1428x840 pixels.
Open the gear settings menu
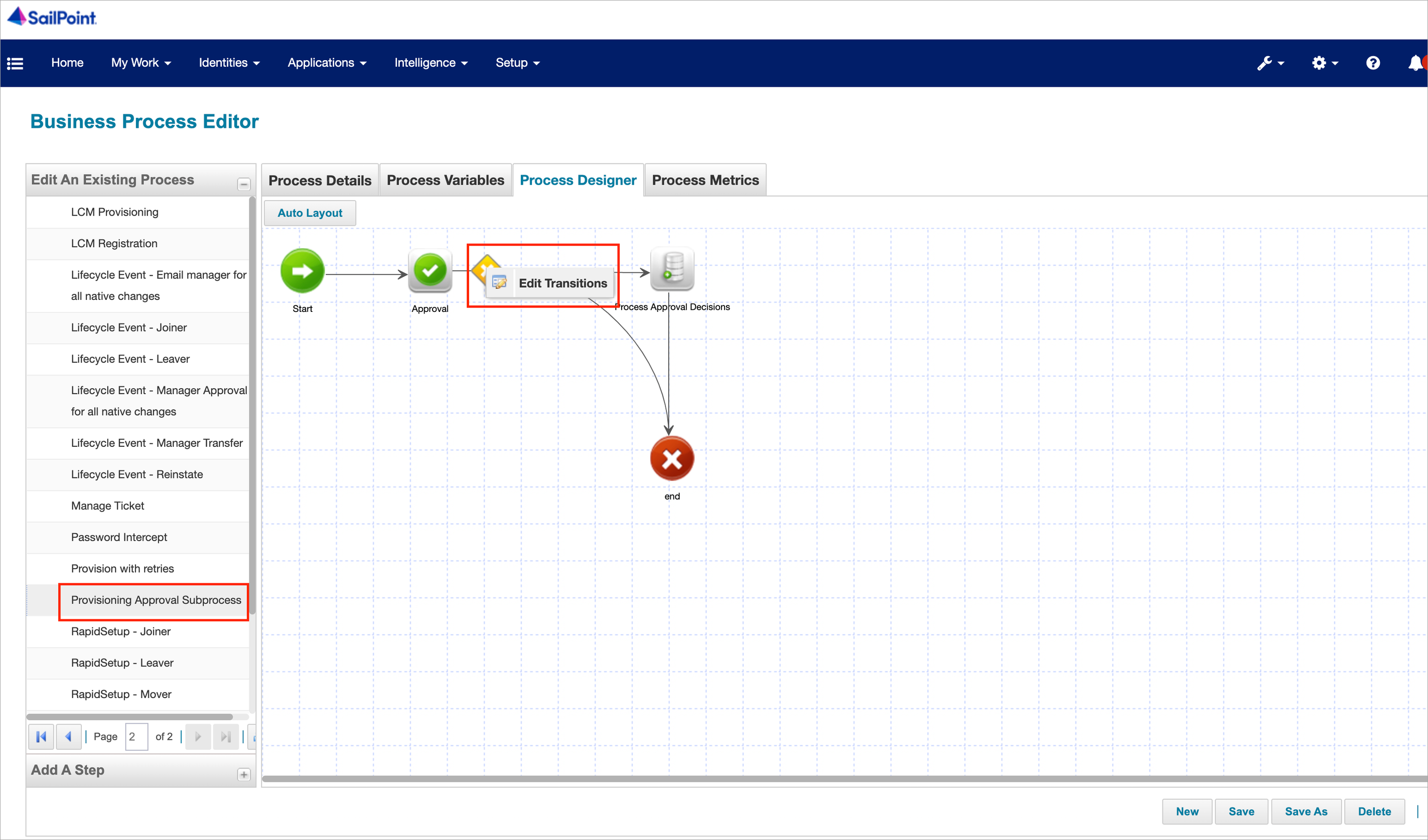tap(1324, 63)
